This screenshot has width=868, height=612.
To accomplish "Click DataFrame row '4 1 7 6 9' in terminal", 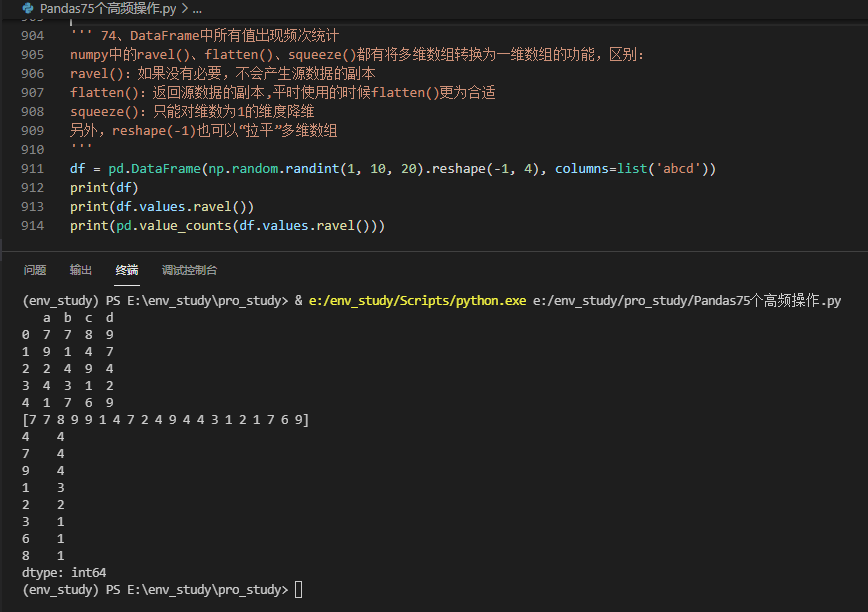I will point(68,403).
